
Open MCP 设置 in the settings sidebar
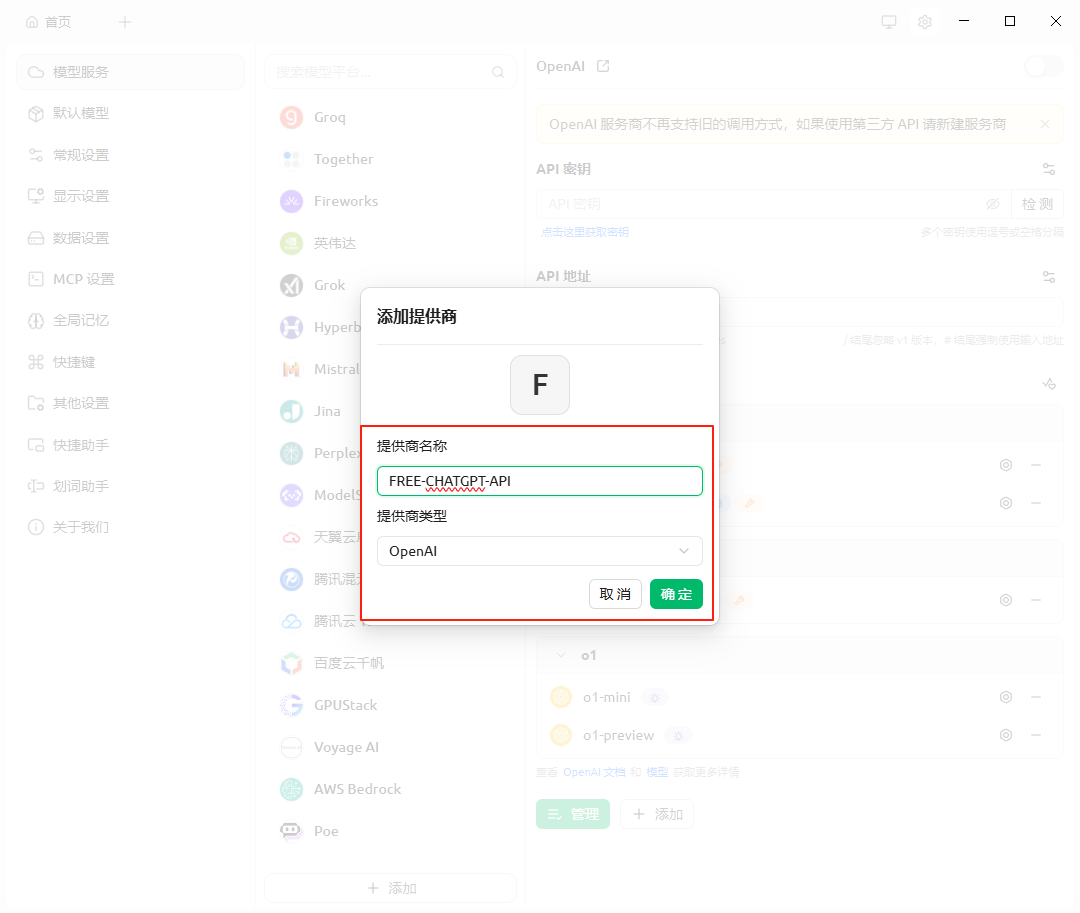130,279
